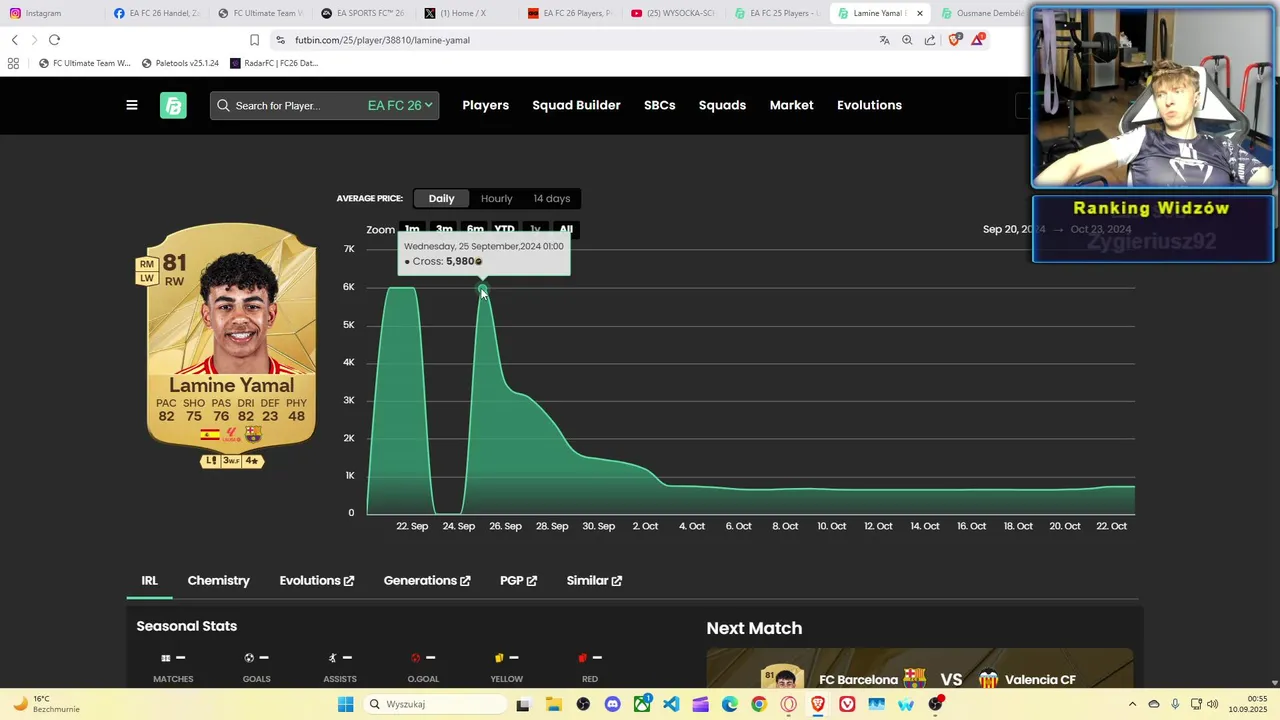Open Discord from the taskbar
The width and height of the screenshot is (1280, 720).
612,704
